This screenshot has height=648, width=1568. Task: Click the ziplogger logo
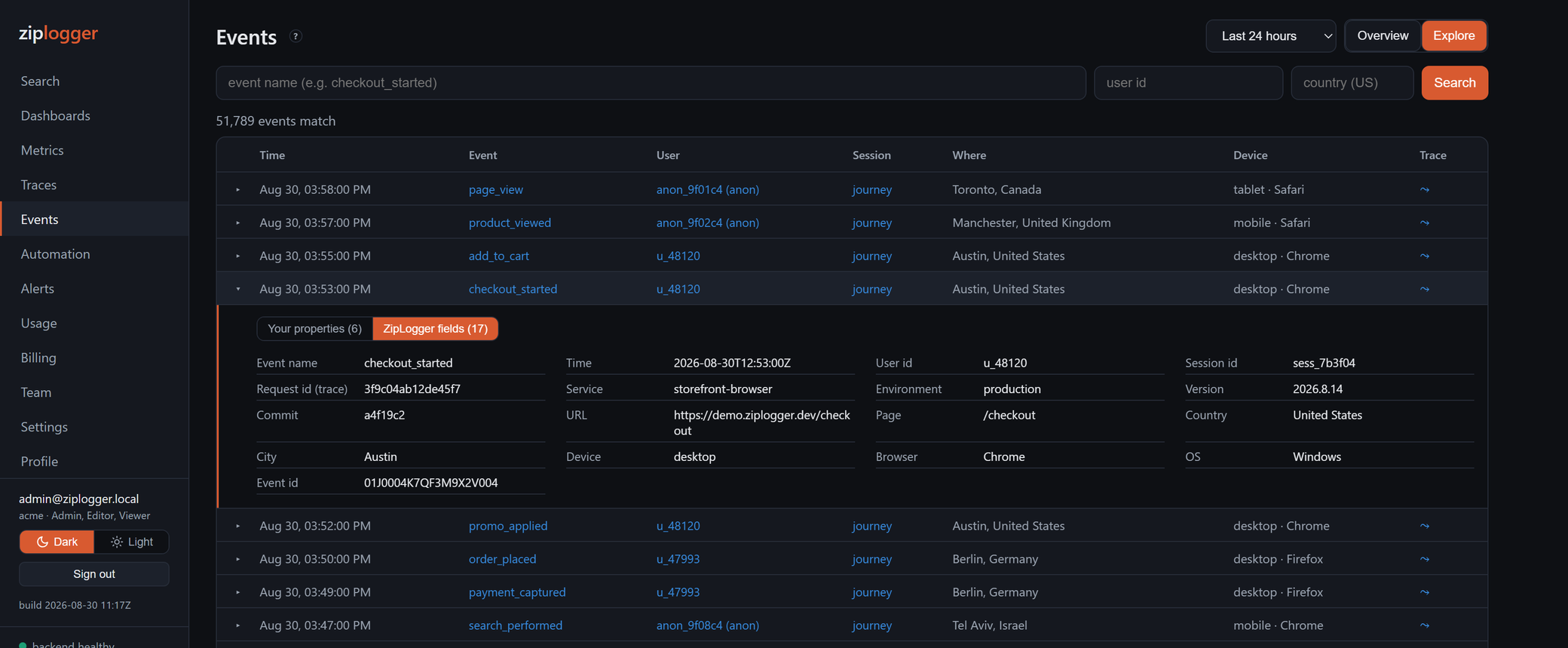click(x=58, y=33)
